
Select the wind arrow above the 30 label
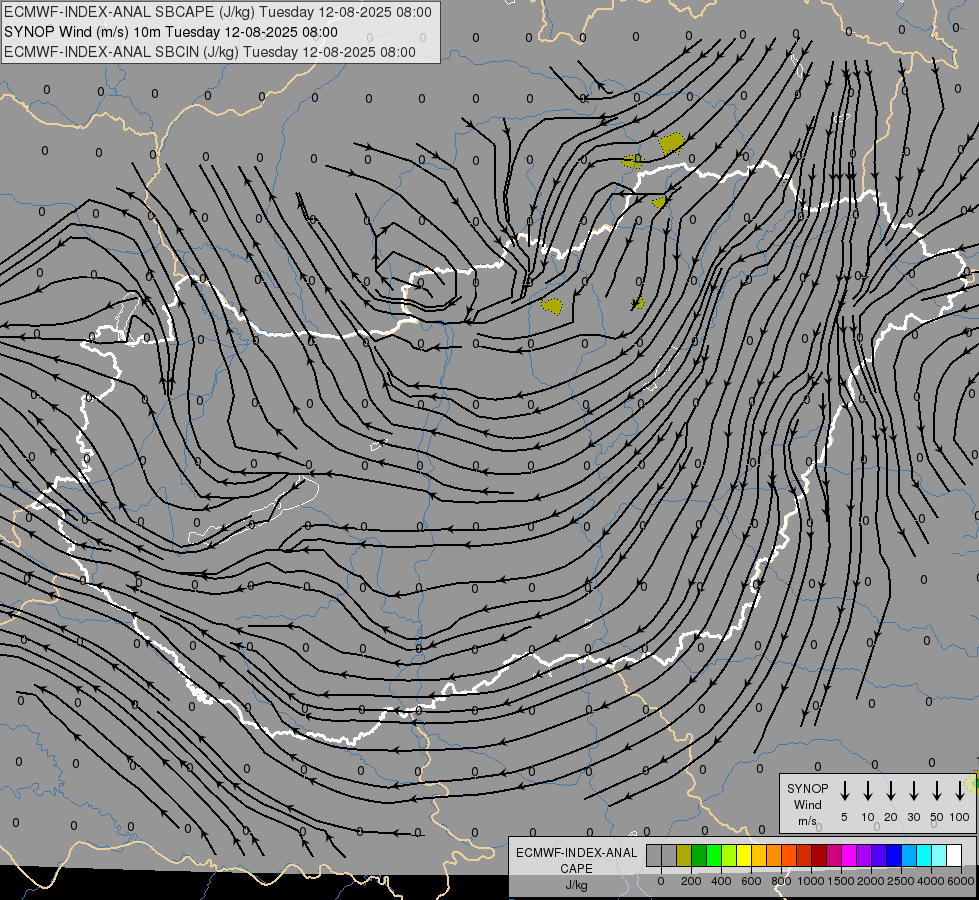tap(913, 791)
